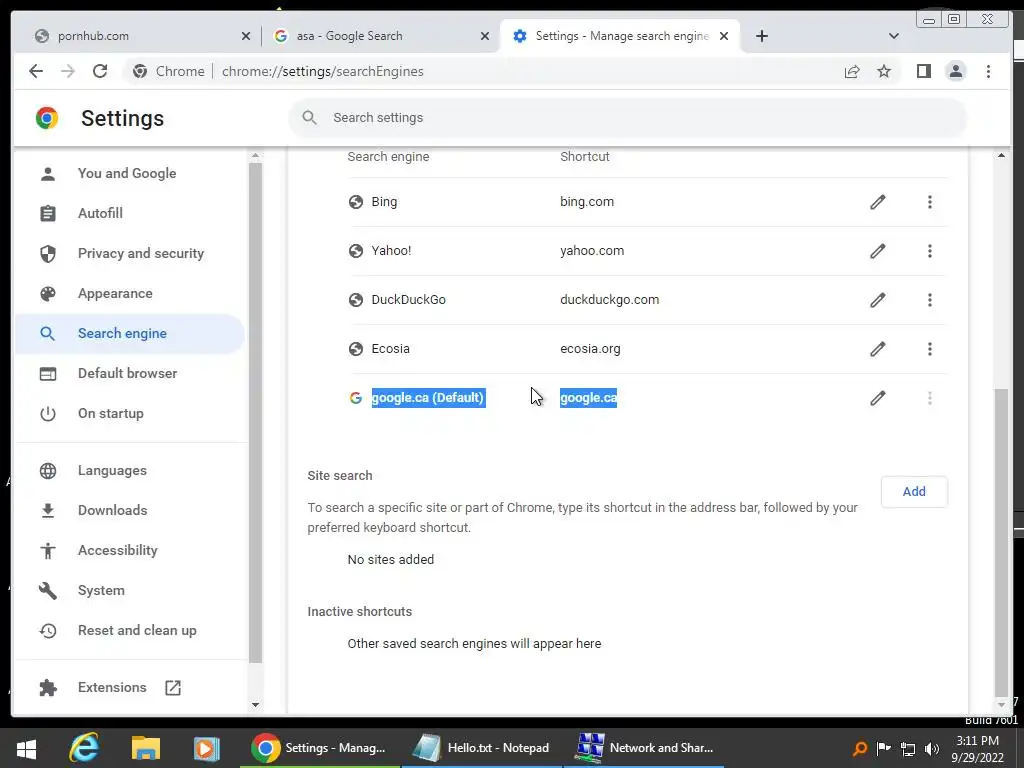Open Languages settings section

129,470
